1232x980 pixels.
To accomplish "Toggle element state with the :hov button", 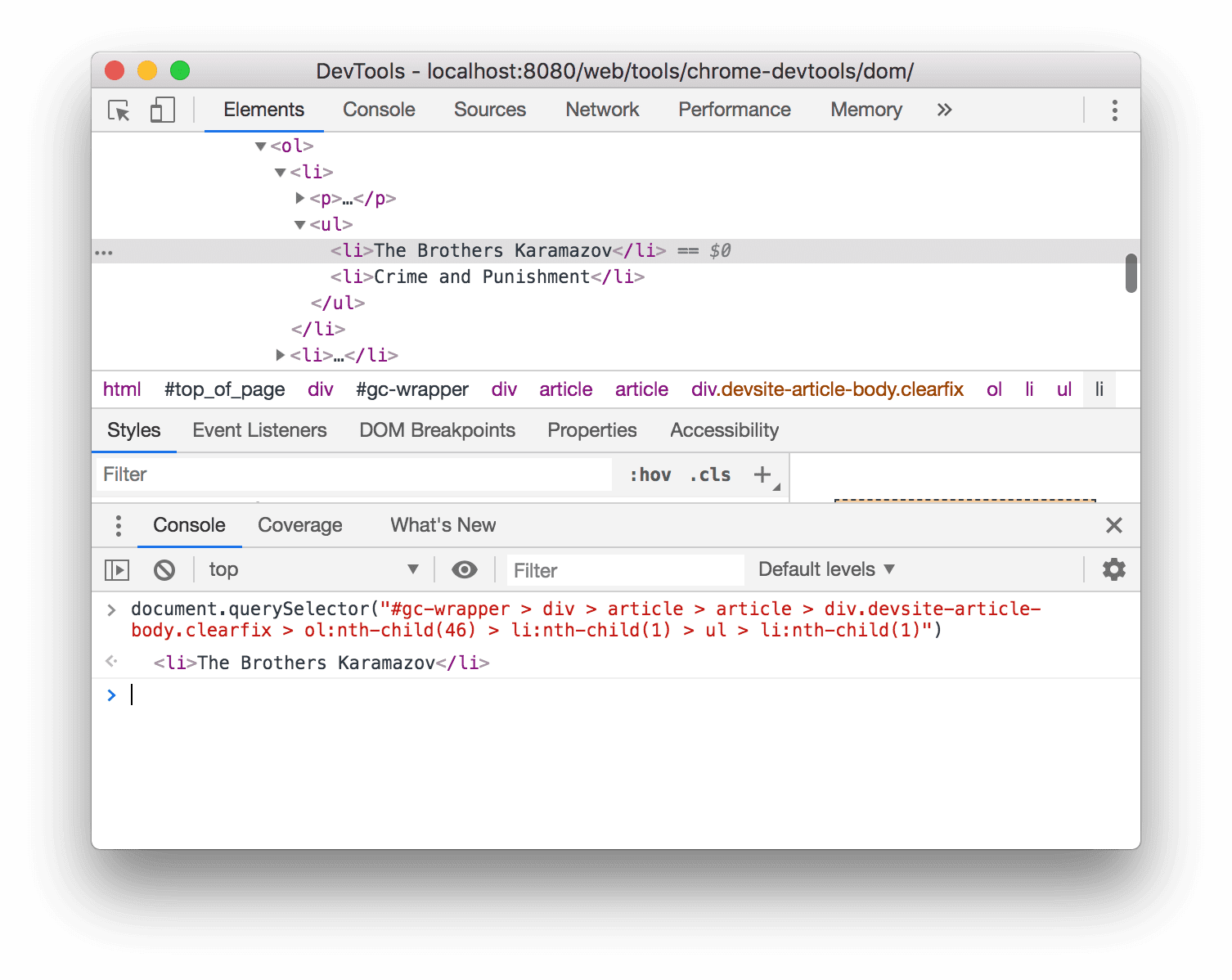I will (650, 474).
